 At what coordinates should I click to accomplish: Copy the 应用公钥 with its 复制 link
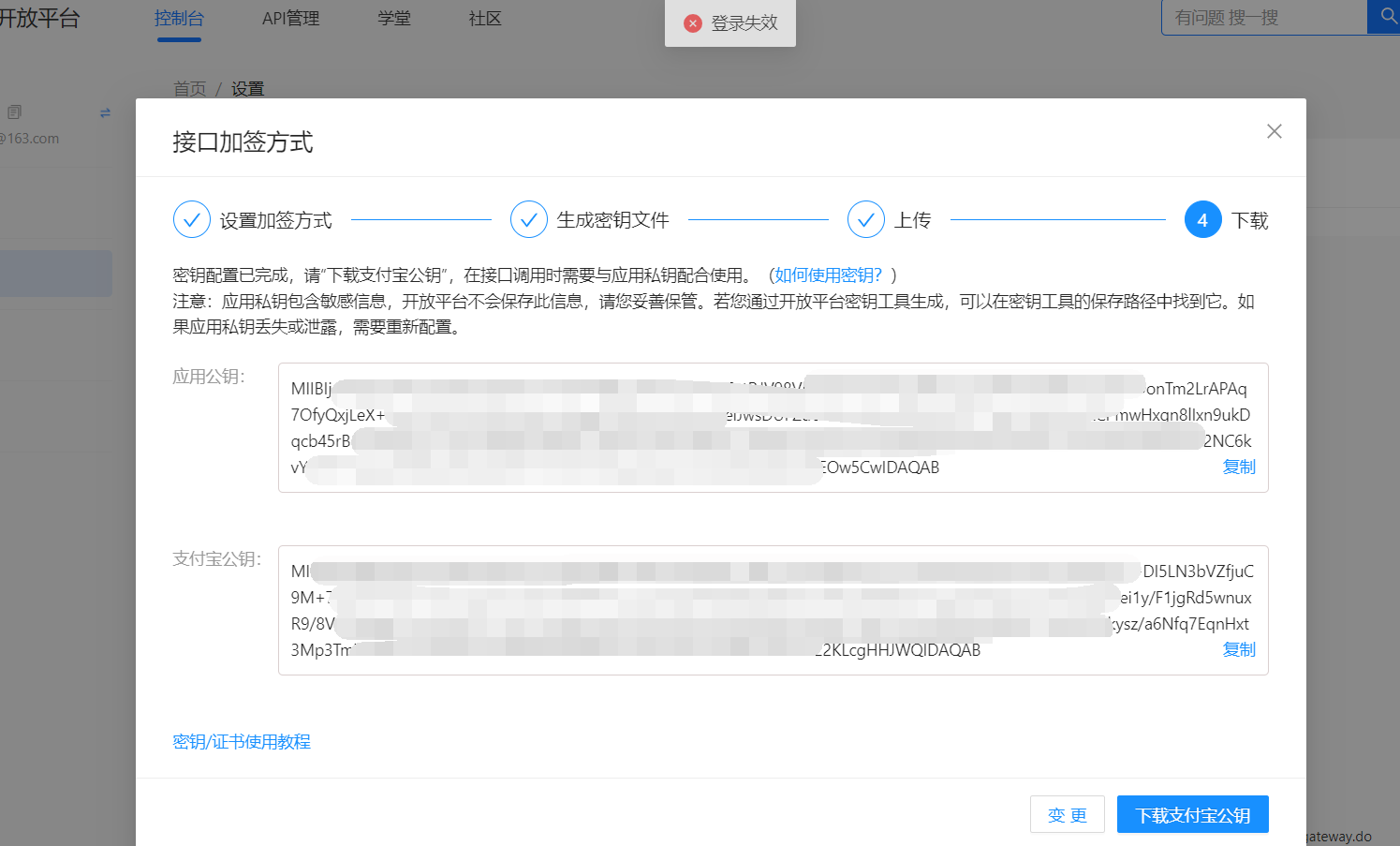point(1238,467)
